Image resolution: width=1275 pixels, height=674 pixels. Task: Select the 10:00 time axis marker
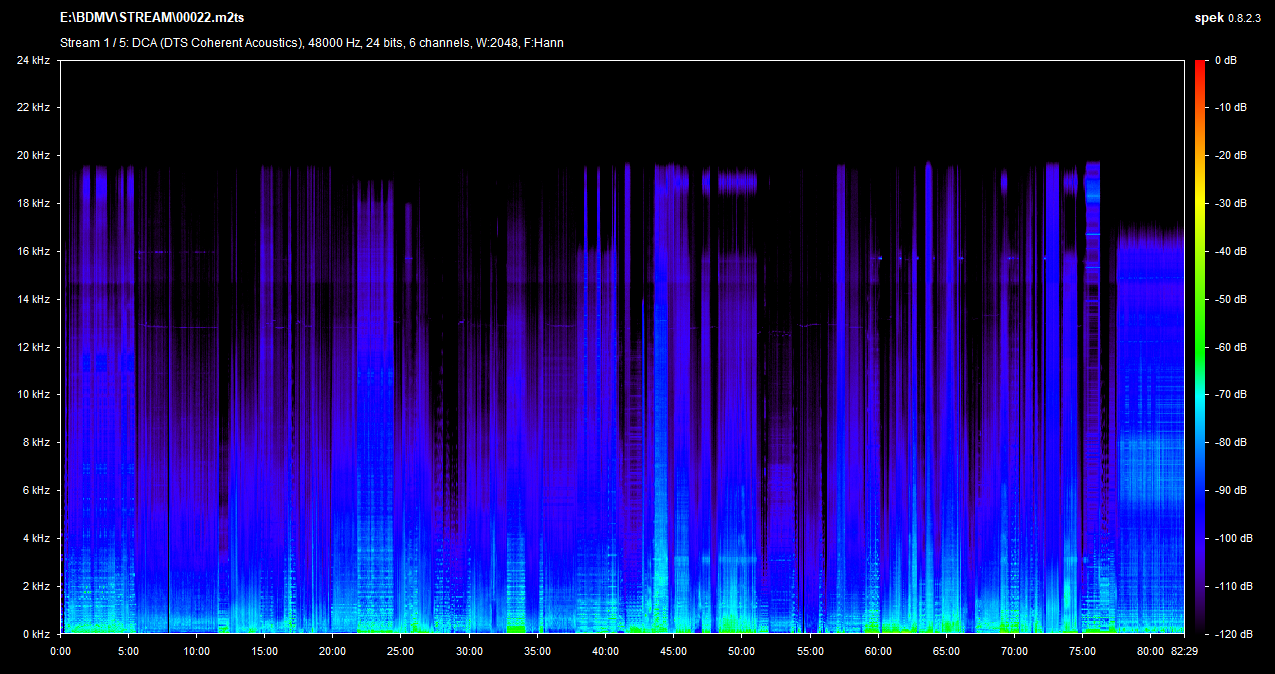(197, 651)
